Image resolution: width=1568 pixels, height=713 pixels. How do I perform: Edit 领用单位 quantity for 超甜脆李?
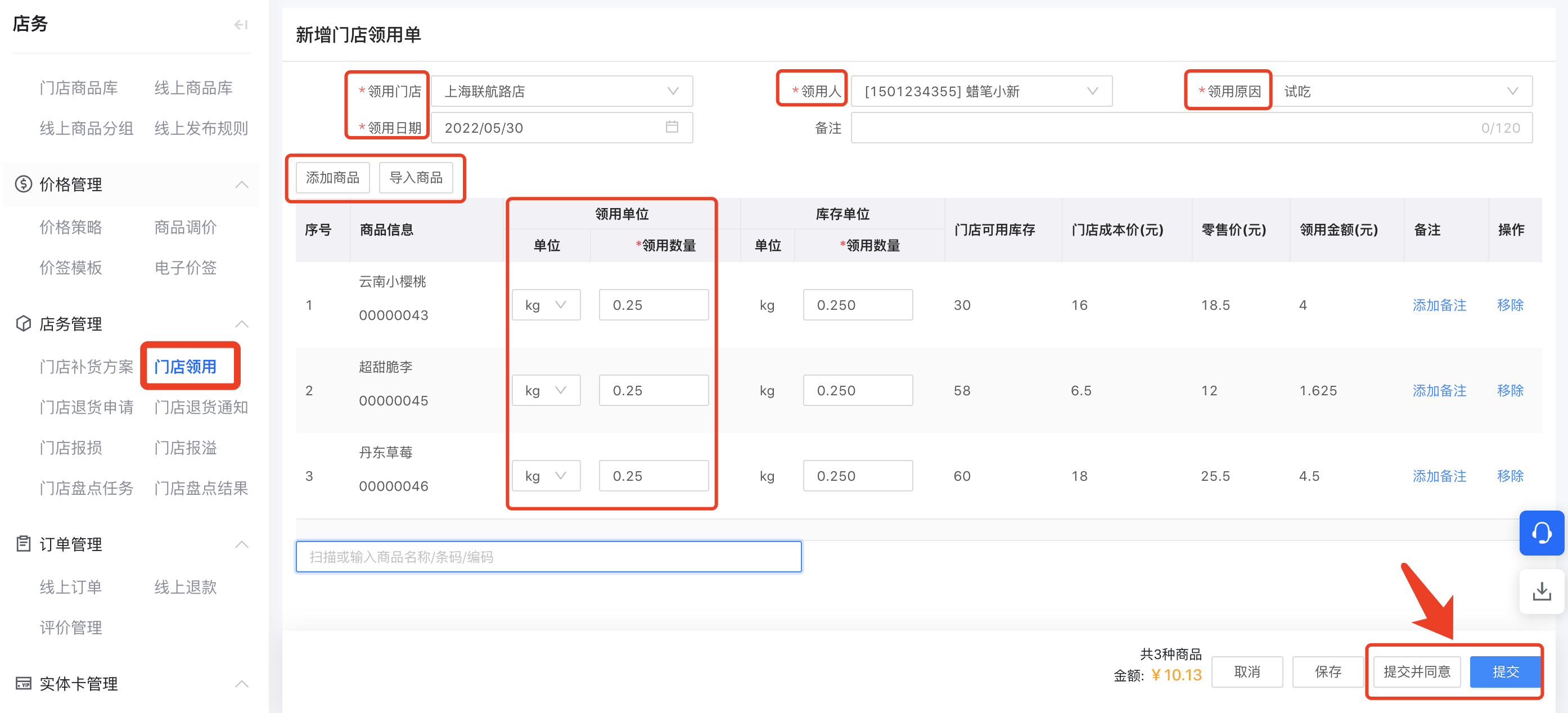tap(653, 390)
